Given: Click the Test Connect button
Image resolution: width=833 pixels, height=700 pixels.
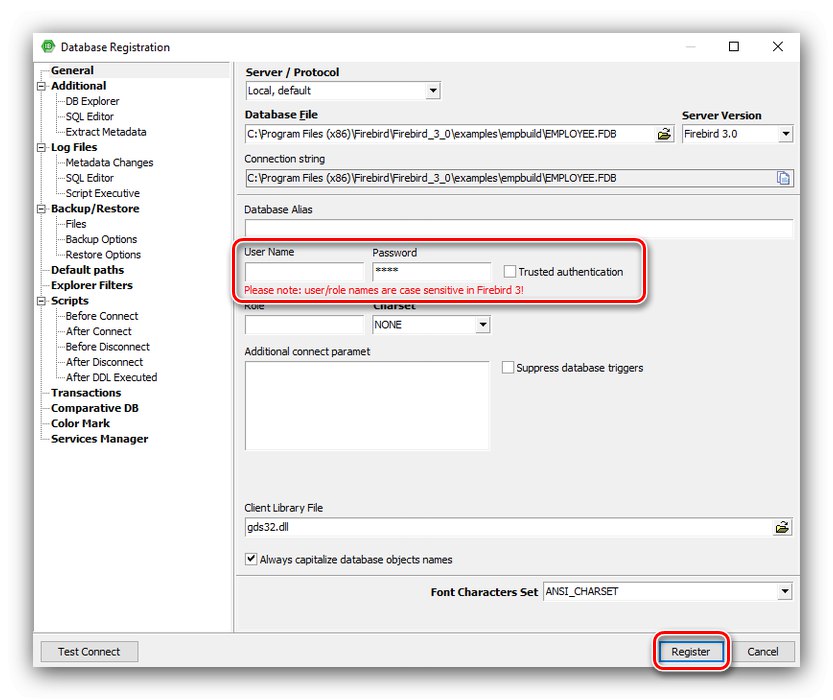Looking at the screenshot, I should click(x=89, y=652).
